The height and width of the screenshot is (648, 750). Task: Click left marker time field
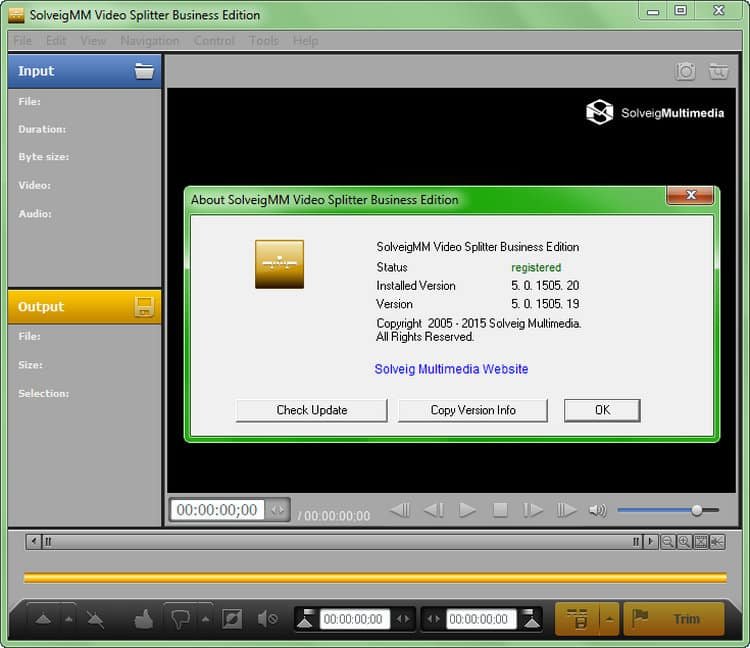tap(353, 619)
